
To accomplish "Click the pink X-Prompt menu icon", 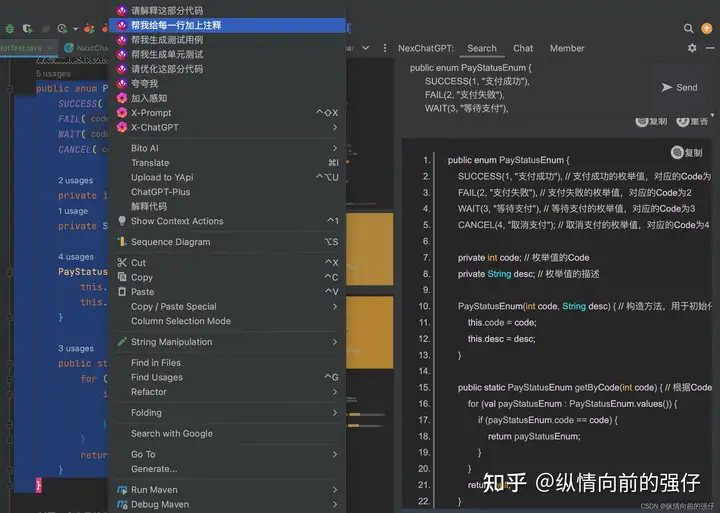I will (122, 113).
